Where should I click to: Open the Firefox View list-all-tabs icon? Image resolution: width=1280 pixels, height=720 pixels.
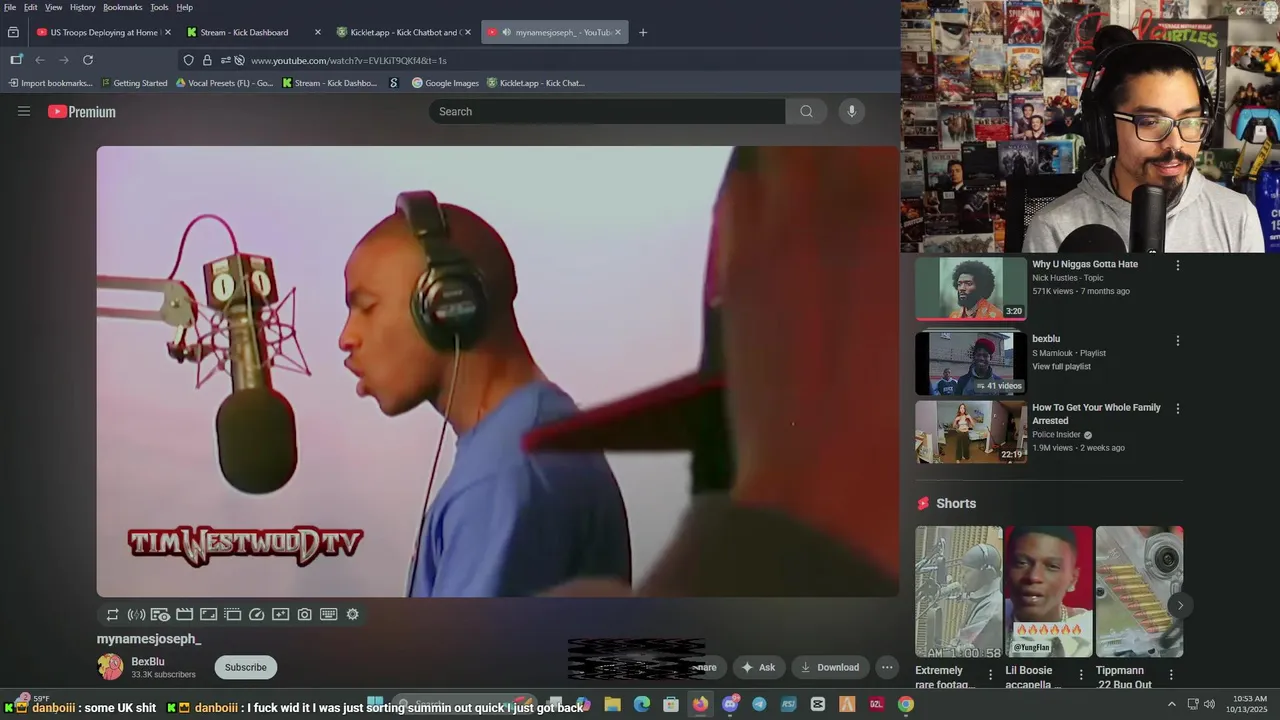[13, 32]
